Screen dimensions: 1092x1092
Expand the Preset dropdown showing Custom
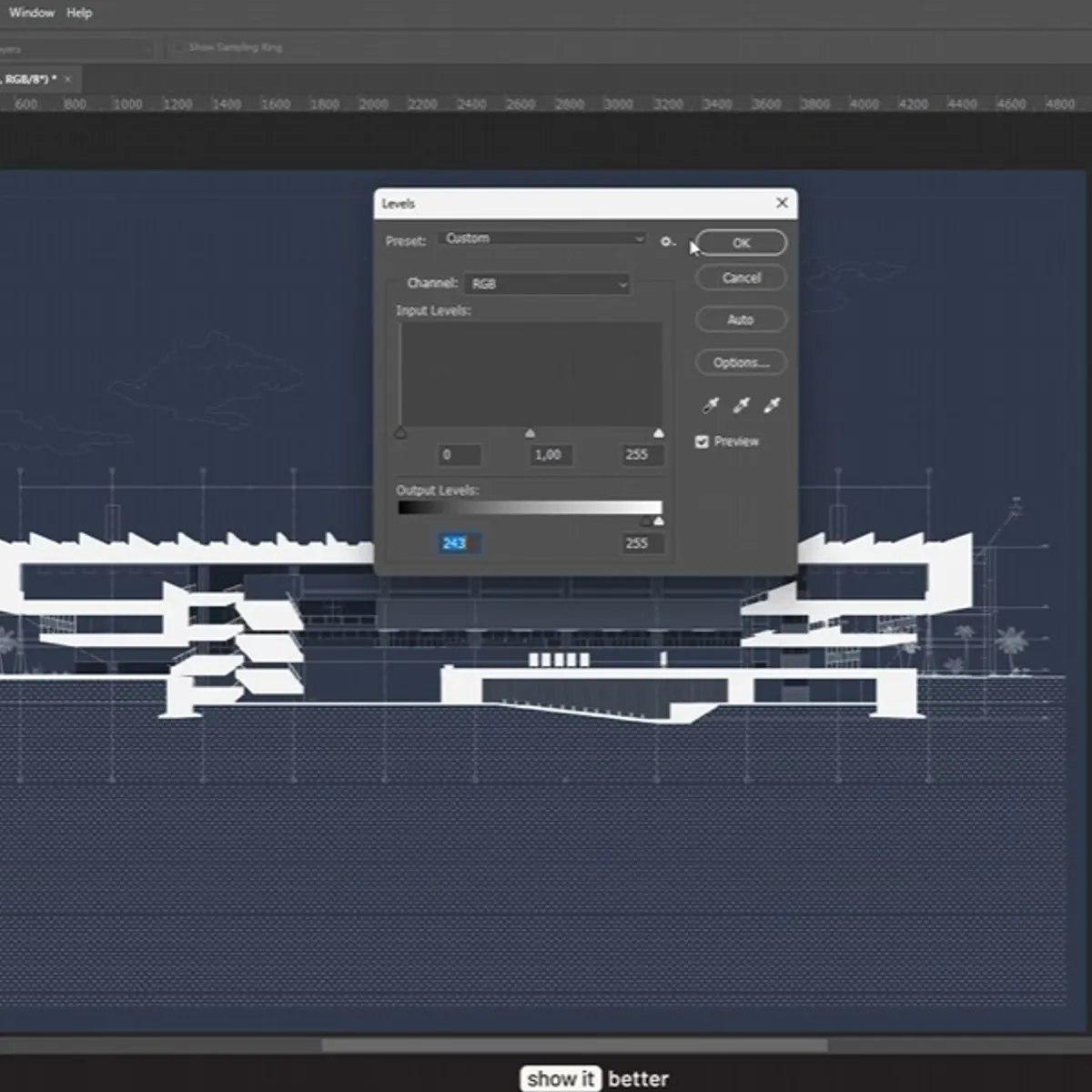point(542,238)
